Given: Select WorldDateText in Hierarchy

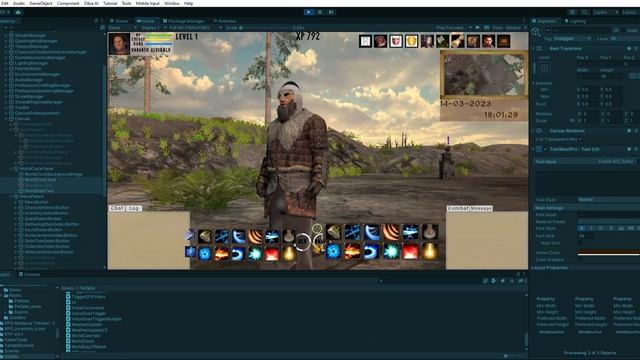Looking at the screenshot, I should (39, 191).
